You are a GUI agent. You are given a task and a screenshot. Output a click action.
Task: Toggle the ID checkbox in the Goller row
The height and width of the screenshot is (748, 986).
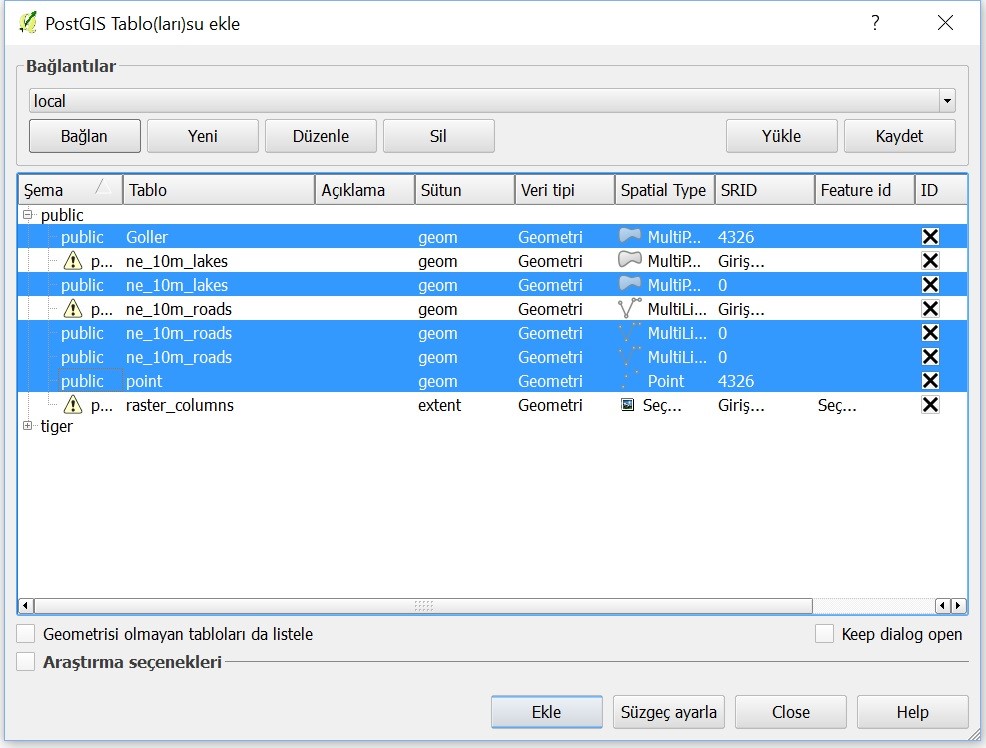(x=930, y=237)
